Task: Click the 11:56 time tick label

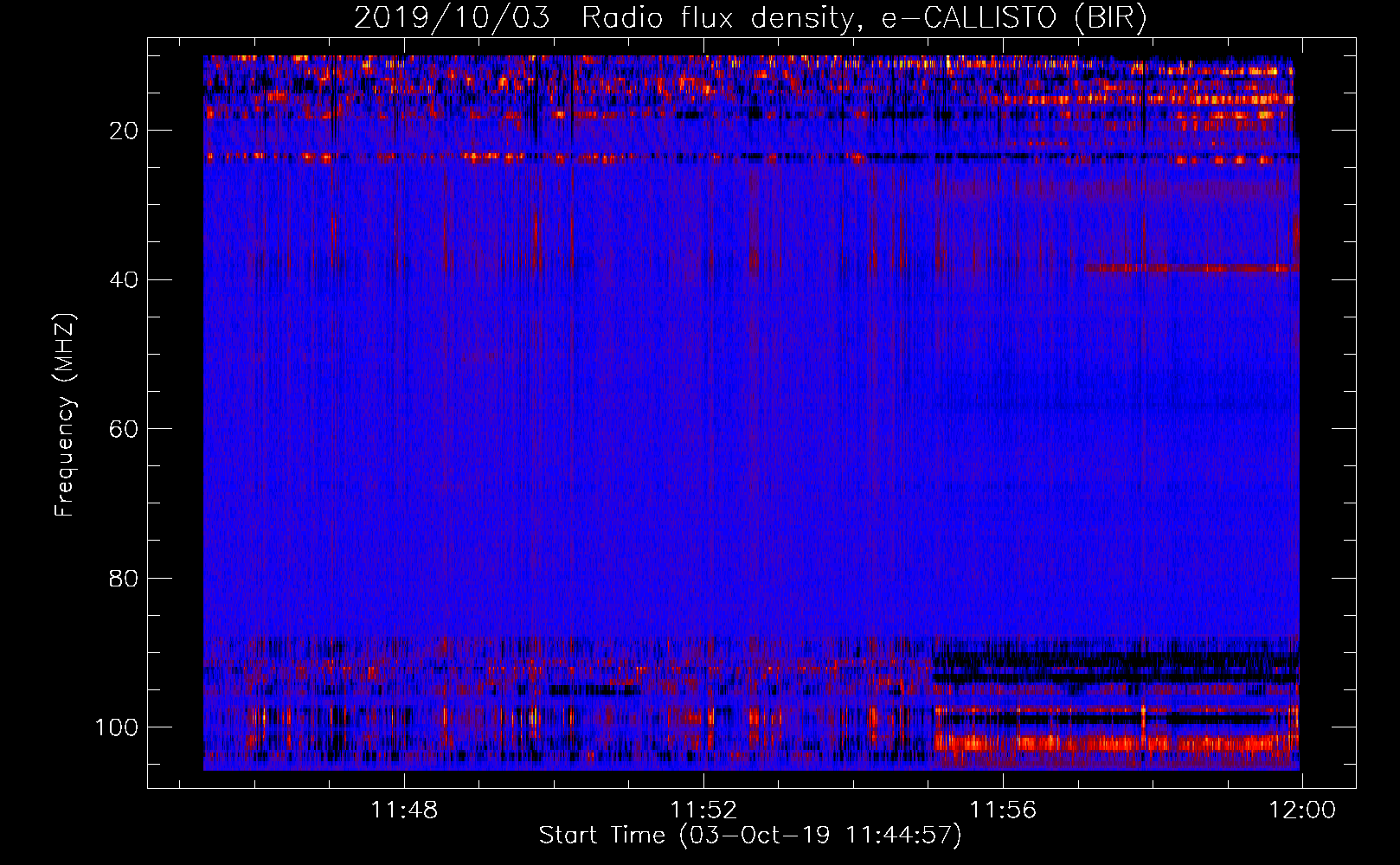Action: [1003, 811]
